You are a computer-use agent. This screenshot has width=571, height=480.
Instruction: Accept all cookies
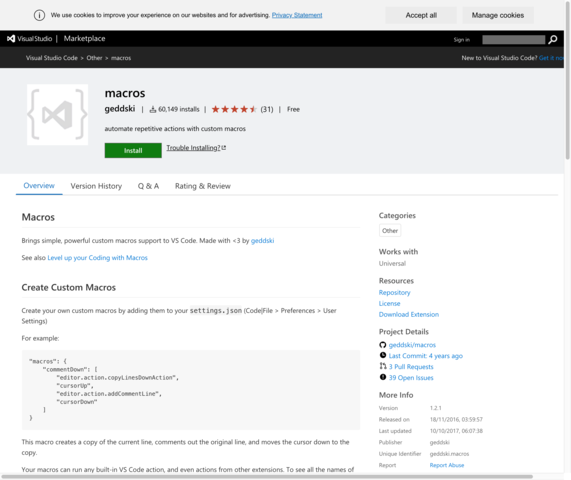[421, 15]
